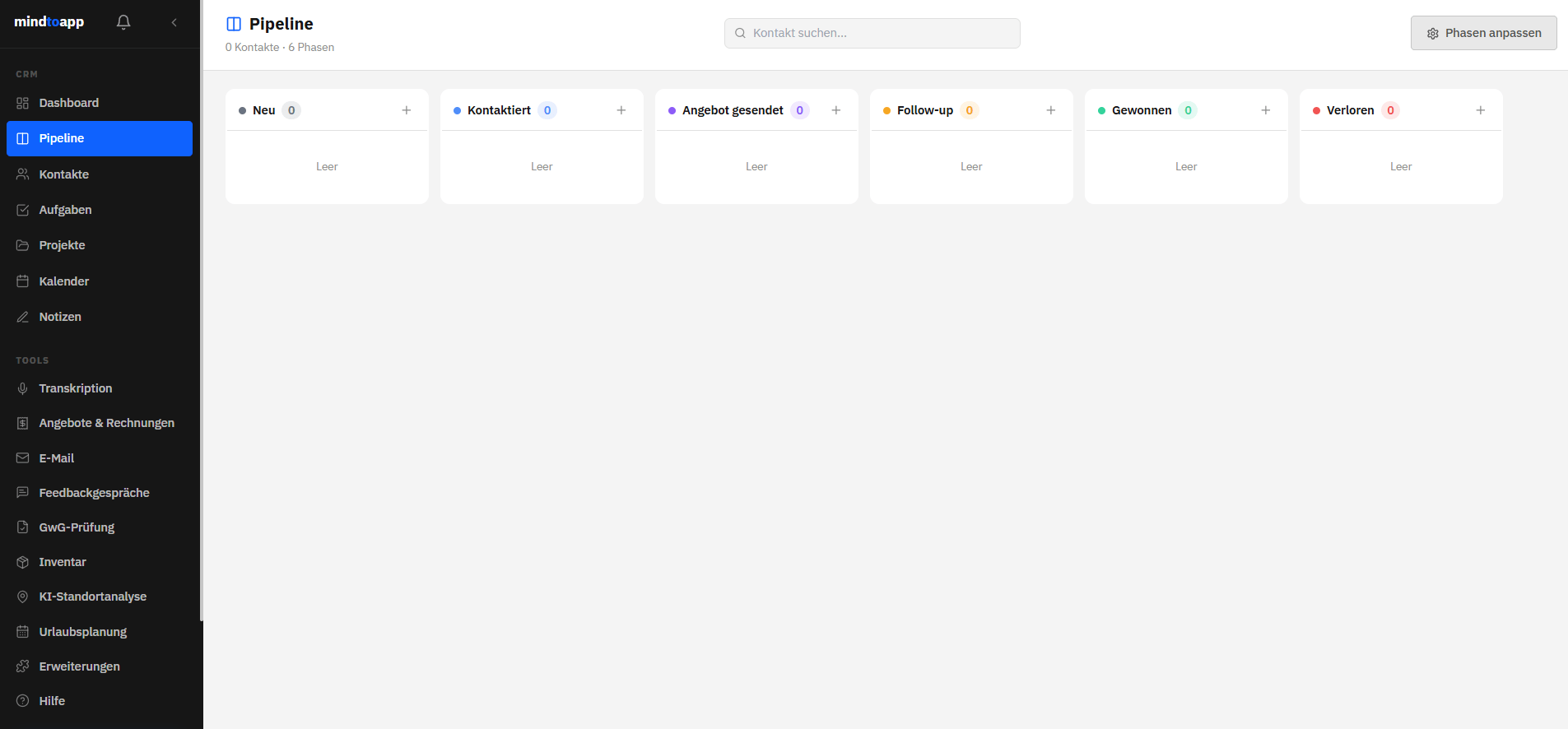1568x729 pixels.
Task: Go to Kontakte
Action: pyautogui.click(x=100, y=174)
